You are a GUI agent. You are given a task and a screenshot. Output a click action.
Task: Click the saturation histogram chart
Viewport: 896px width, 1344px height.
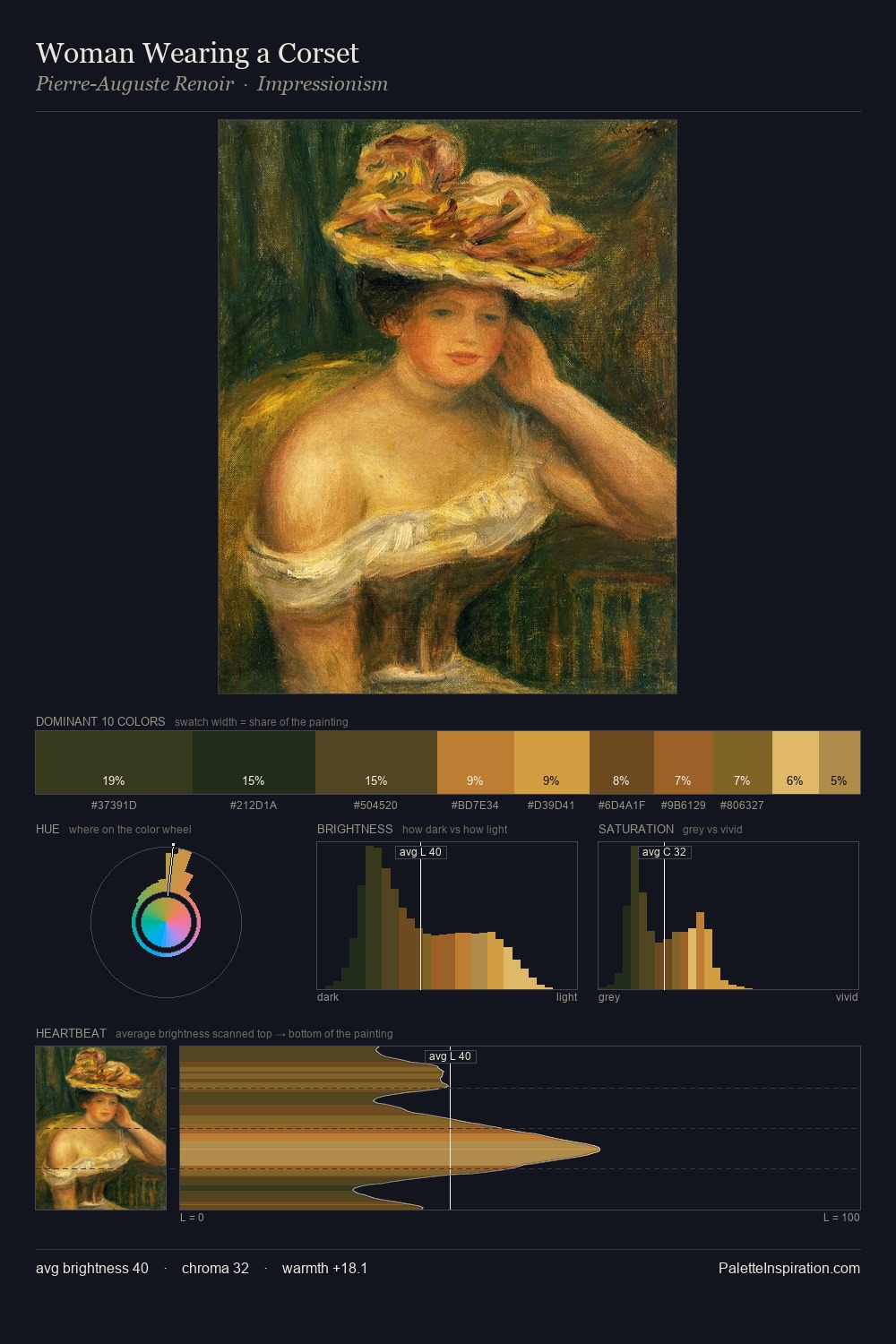(x=728, y=916)
